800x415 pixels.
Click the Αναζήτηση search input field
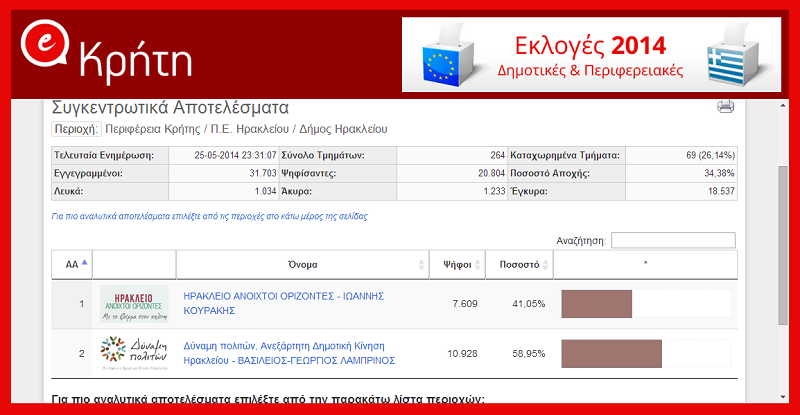(672, 240)
